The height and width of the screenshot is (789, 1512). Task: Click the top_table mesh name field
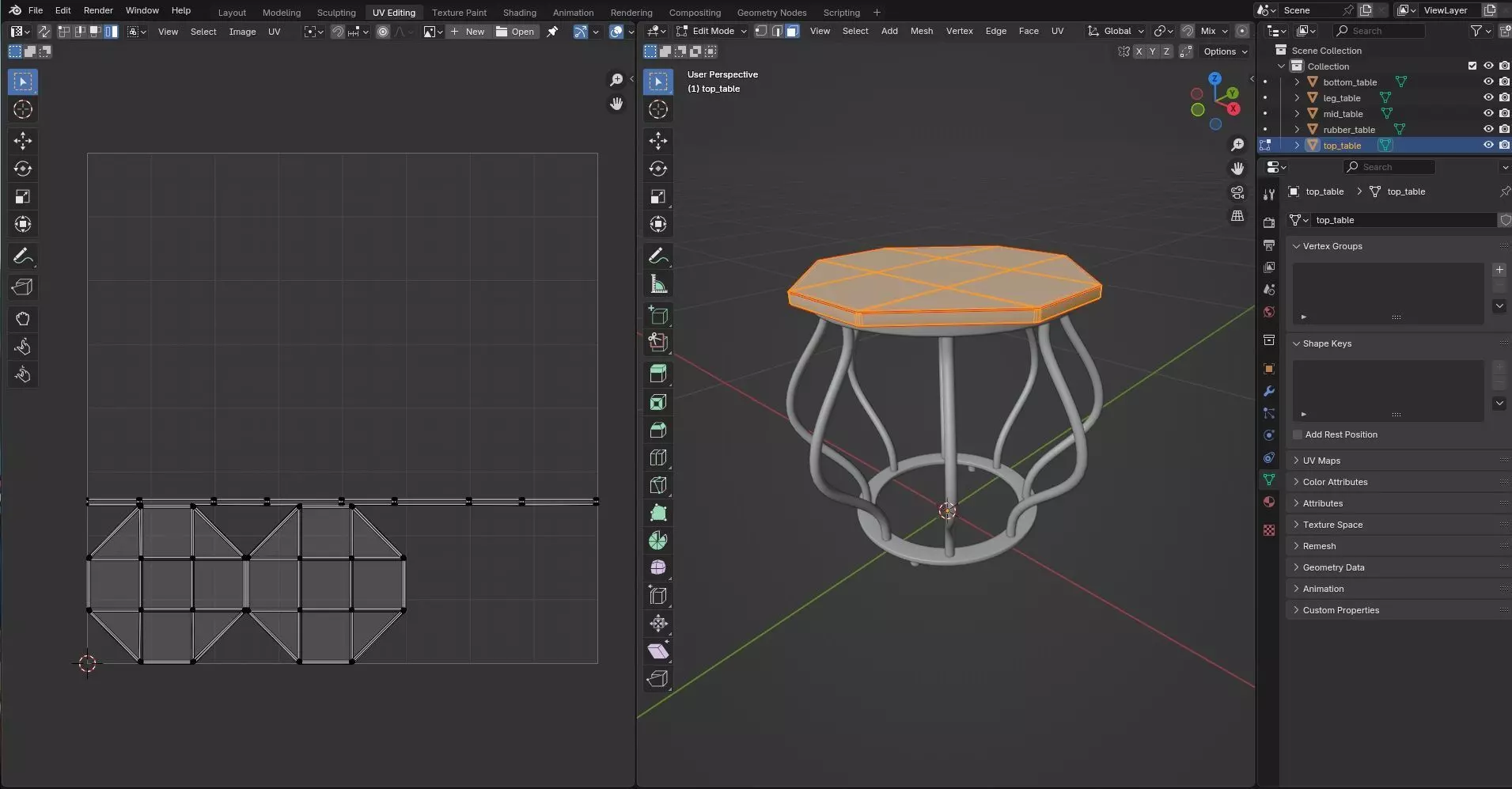(1402, 220)
